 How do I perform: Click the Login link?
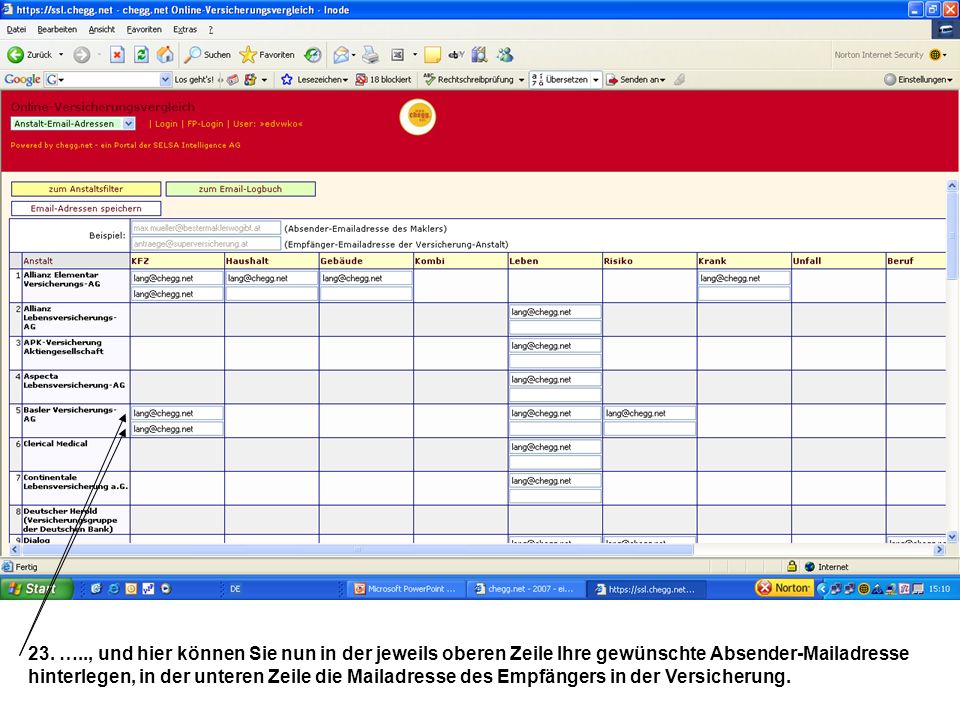point(166,124)
